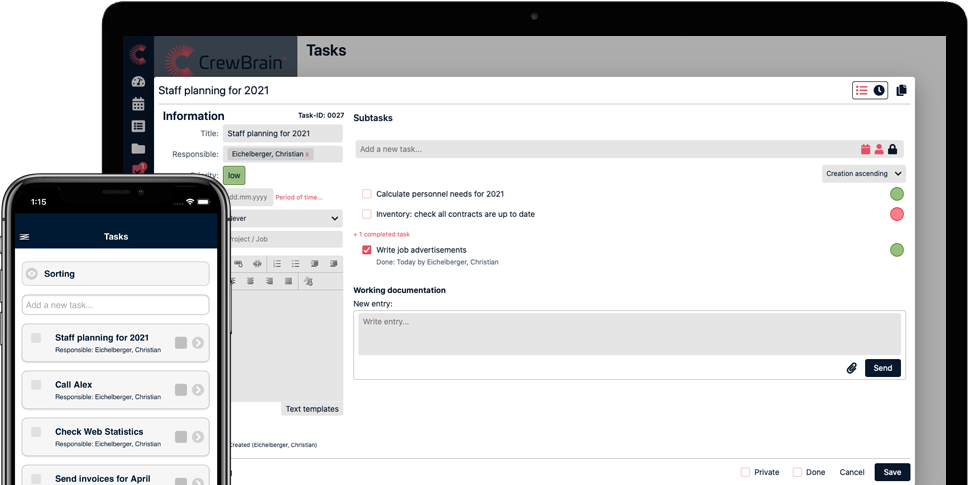Uncheck 'Write job advertisements' subtask
This screenshot has height=485, width=969.
tap(367, 250)
